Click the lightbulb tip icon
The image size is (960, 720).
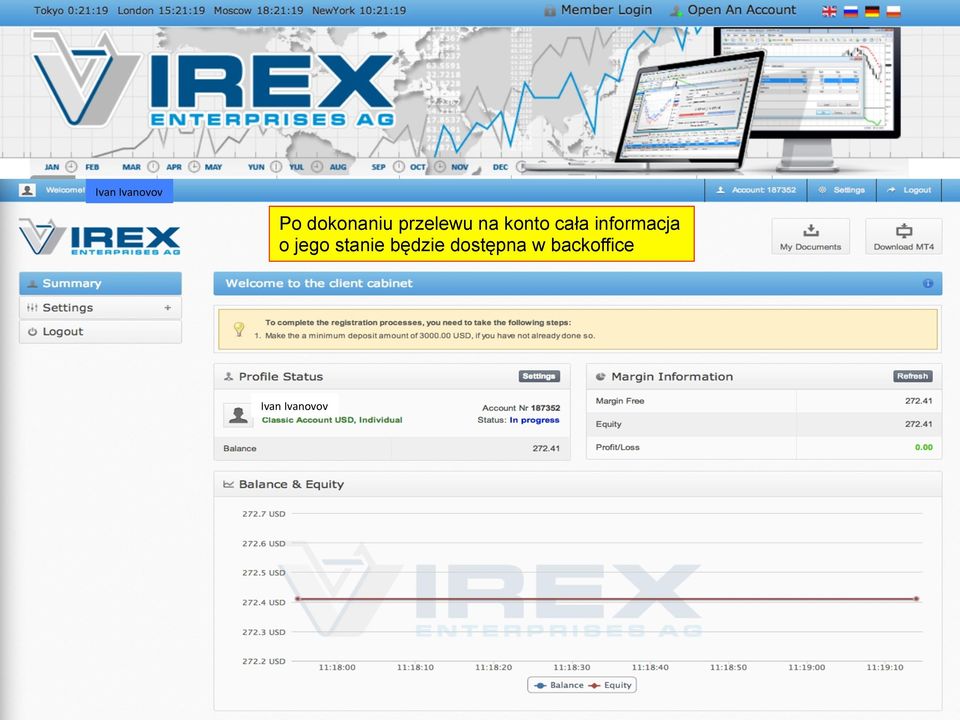coord(239,329)
